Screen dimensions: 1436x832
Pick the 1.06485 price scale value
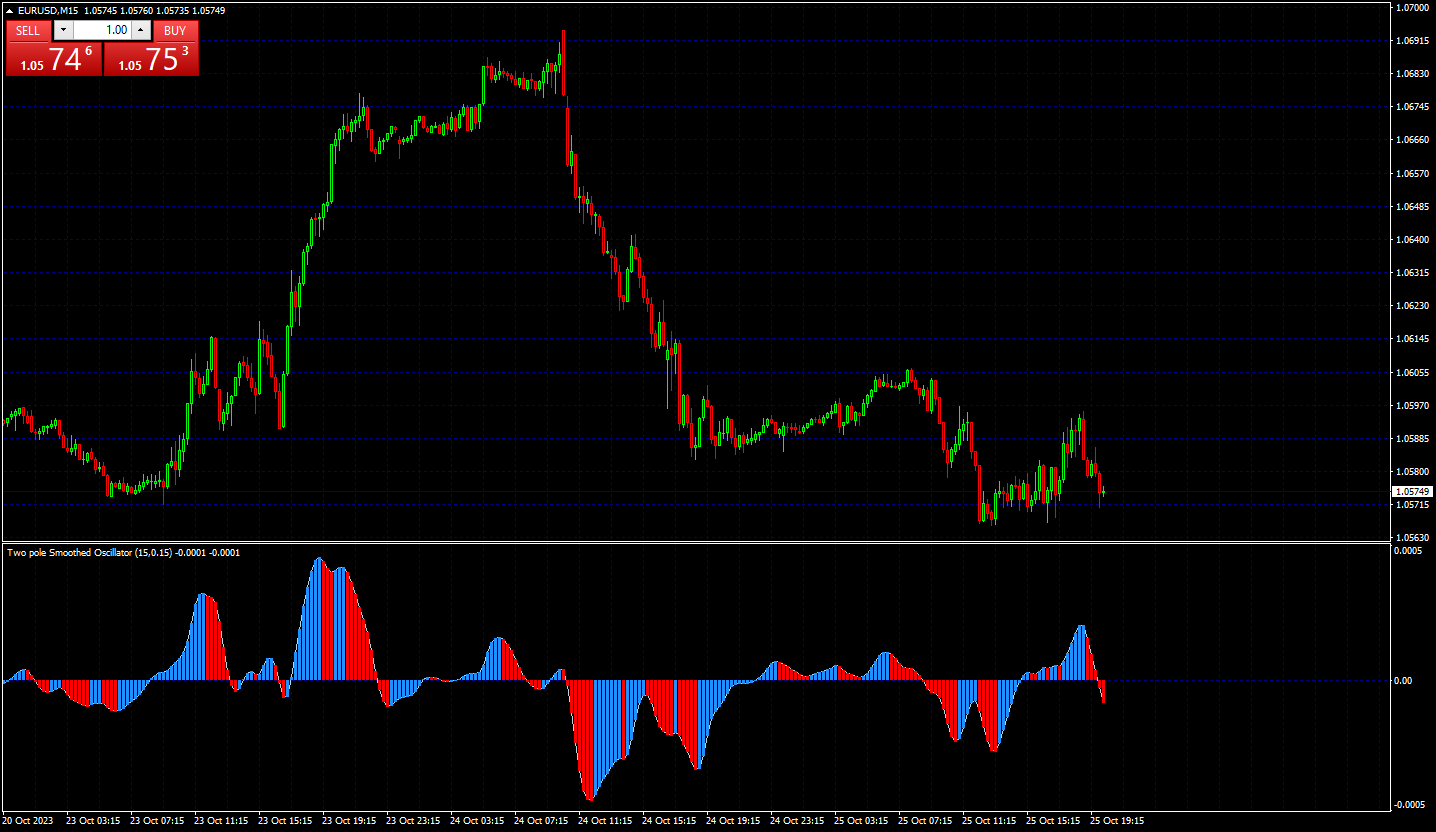[1411, 207]
